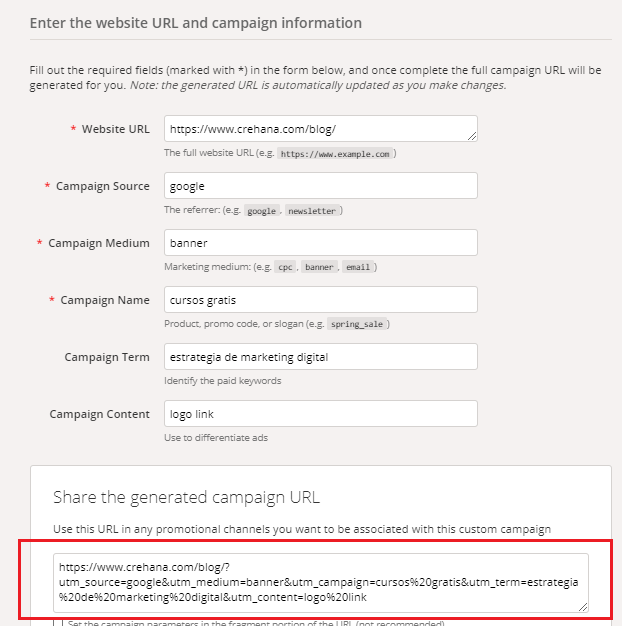Click the Campaign Term input field
The image size is (622, 626).
coord(320,357)
